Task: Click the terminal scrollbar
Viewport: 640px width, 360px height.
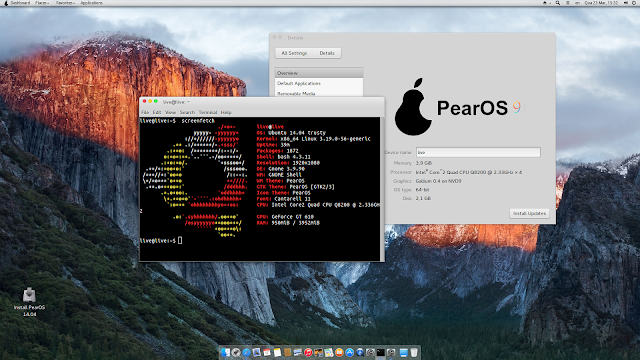Action: click(x=382, y=189)
